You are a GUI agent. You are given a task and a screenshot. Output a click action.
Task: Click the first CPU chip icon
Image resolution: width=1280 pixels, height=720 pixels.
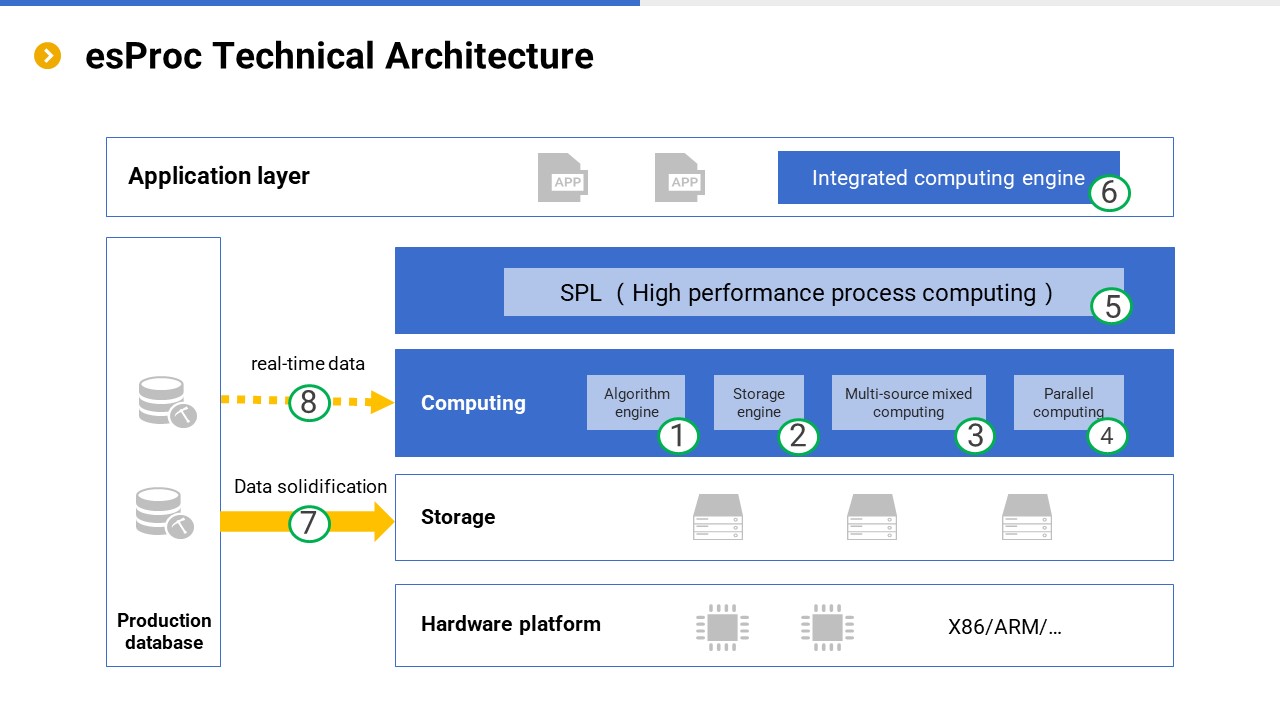722,627
